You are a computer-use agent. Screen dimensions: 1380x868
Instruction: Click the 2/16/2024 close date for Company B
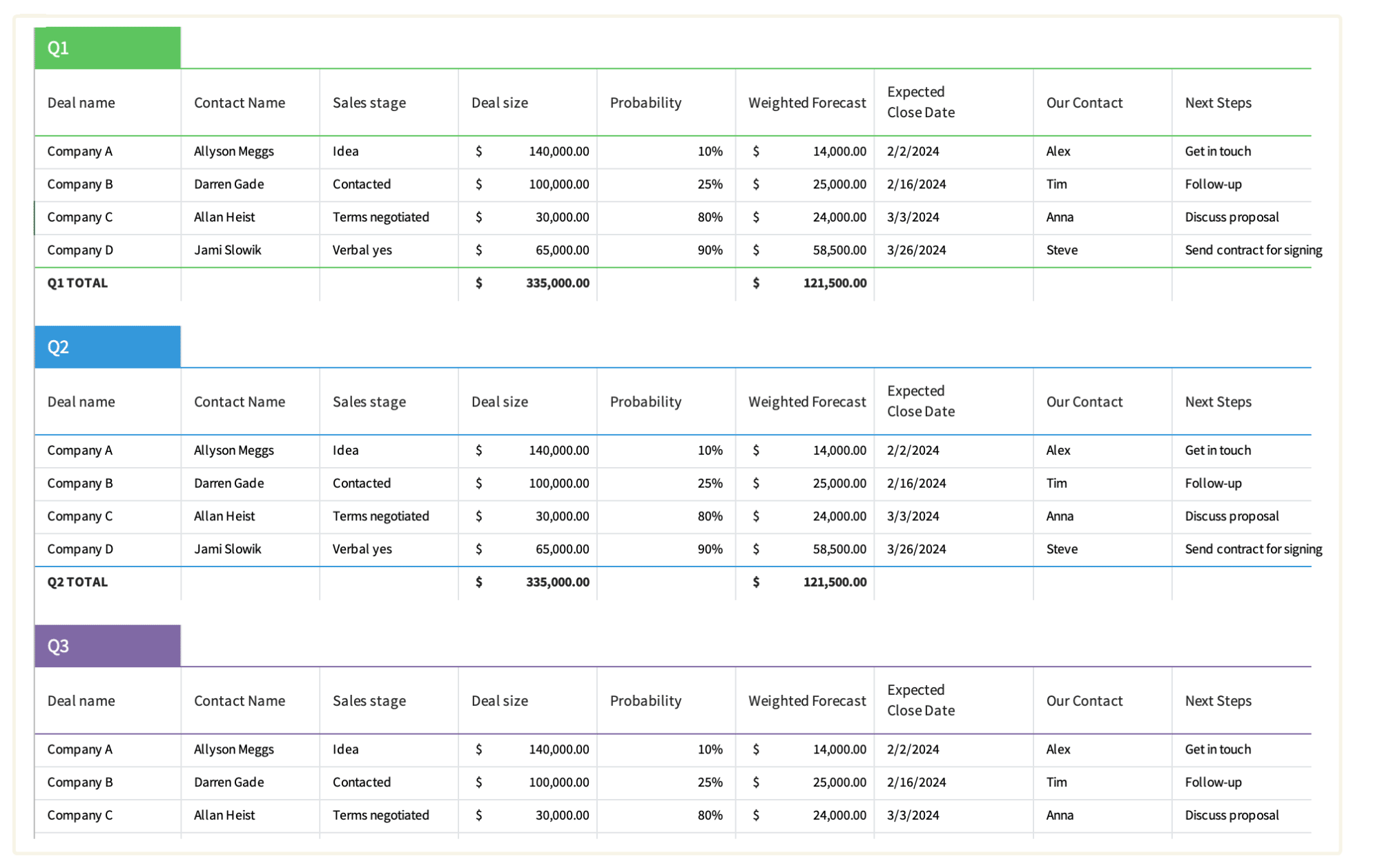tap(915, 184)
